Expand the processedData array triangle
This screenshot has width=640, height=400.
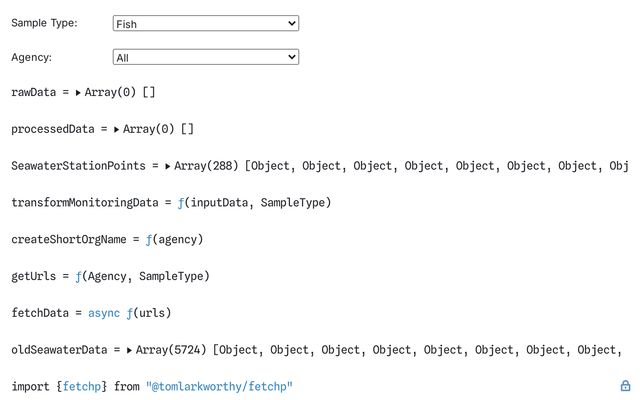116,130
